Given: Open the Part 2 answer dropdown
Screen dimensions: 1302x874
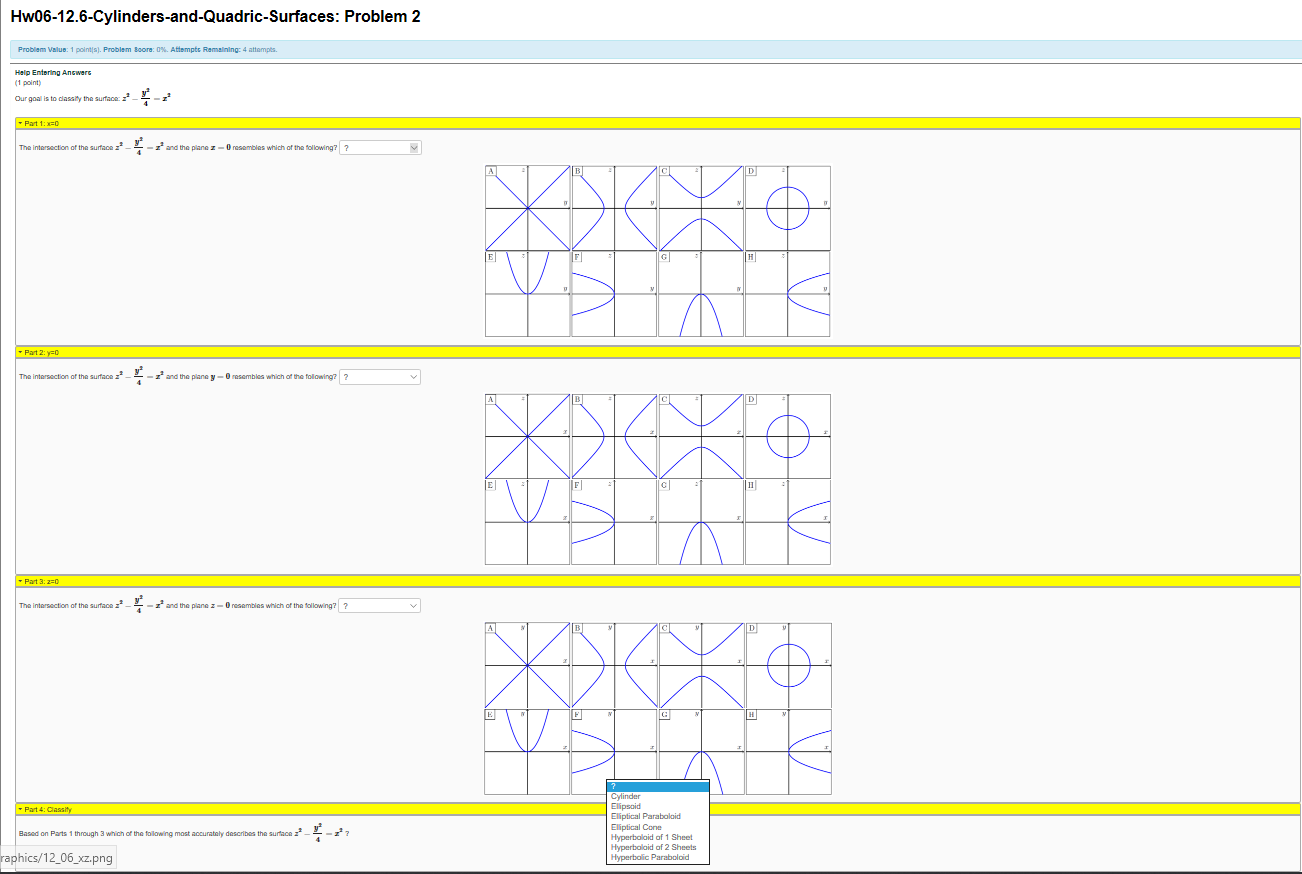Looking at the screenshot, I should point(379,377).
